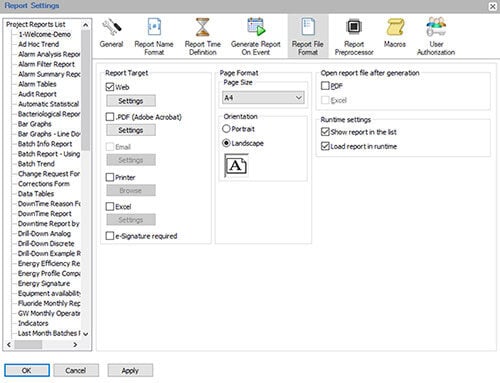Select Batch Info Report
The height and width of the screenshot is (383, 500).
[45, 144]
